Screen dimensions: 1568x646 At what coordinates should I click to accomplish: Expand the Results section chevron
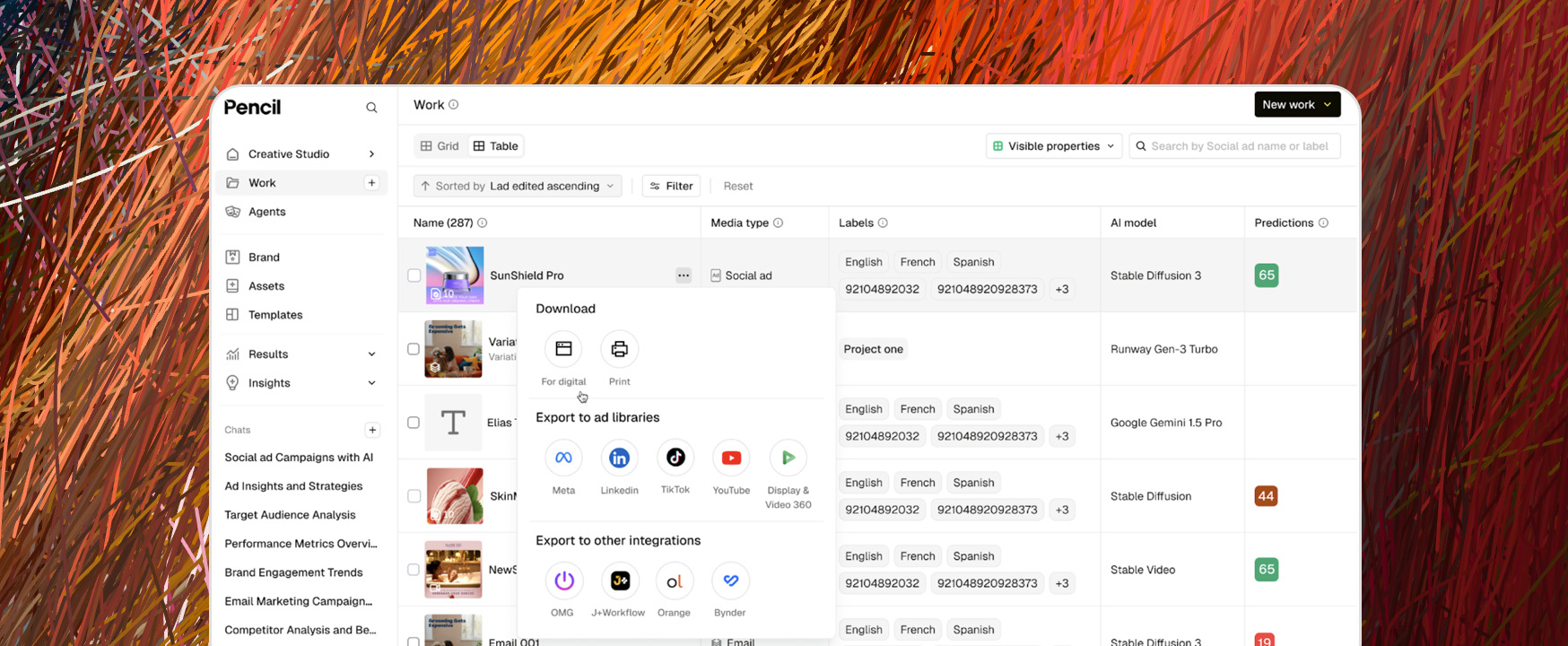371,354
